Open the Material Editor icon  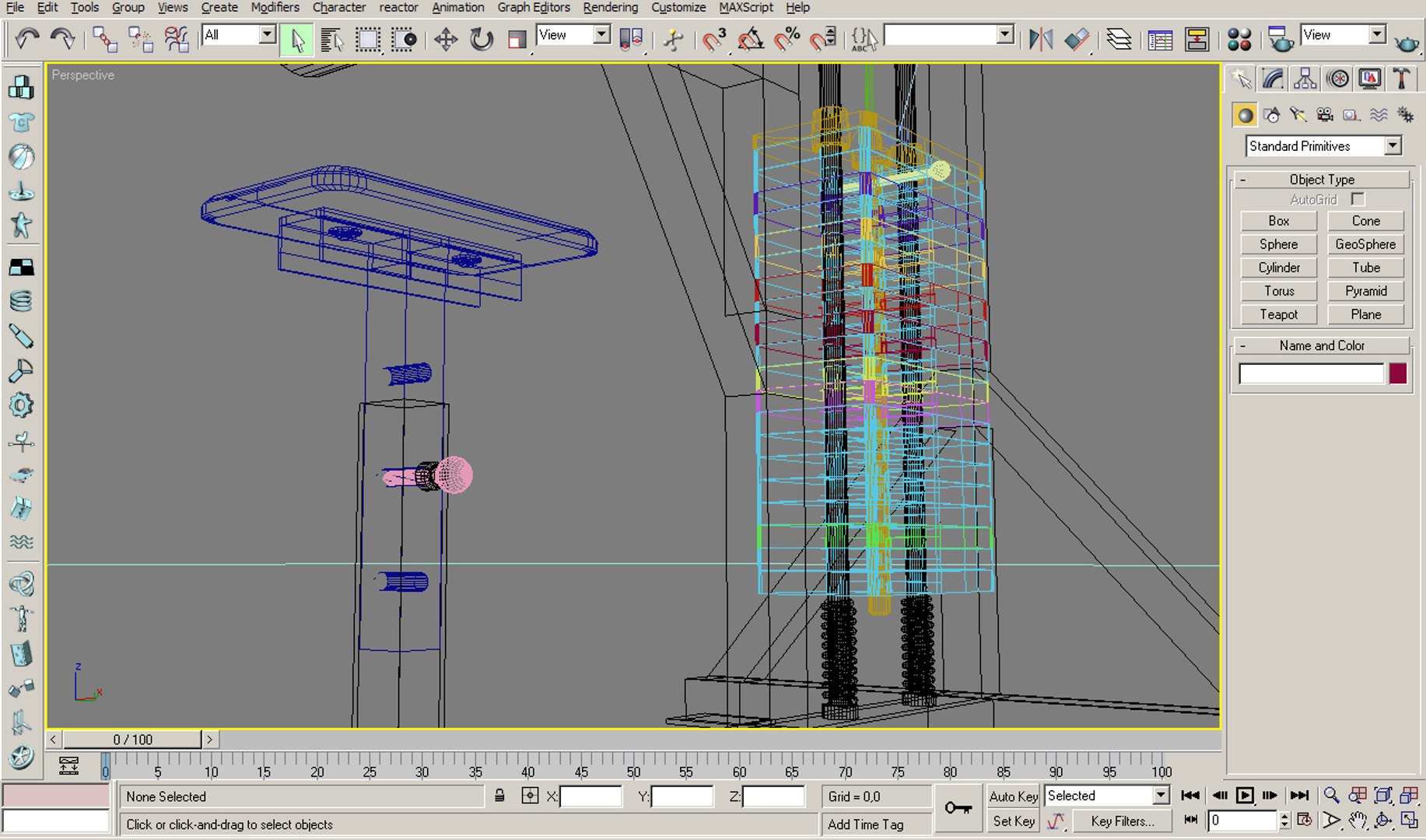[x=1239, y=39]
